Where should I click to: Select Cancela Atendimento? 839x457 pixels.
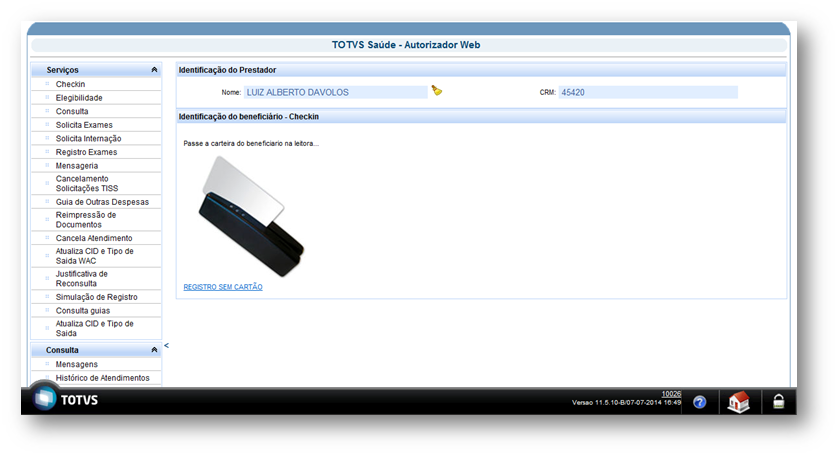[94, 238]
